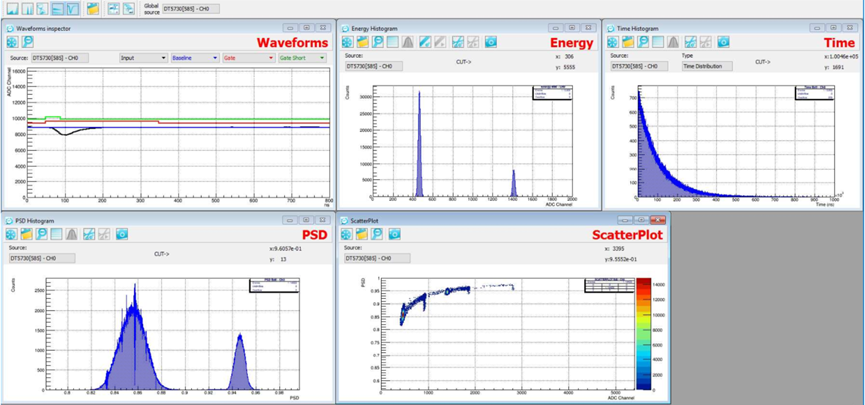Click camera snapshot icon in ScatterPlot window
This screenshot has width=865, height=405.
(x=394, y=235)
